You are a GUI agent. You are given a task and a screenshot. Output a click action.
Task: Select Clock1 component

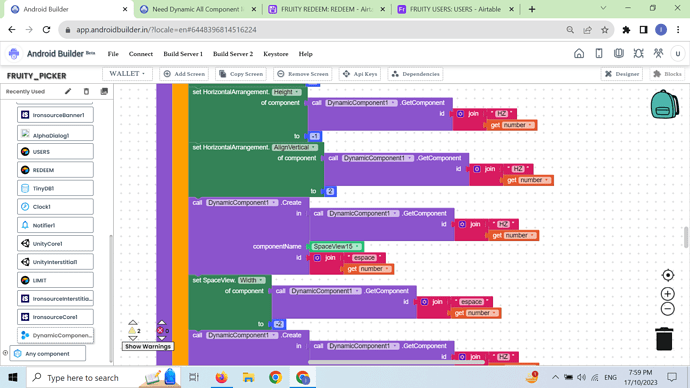coord(55,206)
